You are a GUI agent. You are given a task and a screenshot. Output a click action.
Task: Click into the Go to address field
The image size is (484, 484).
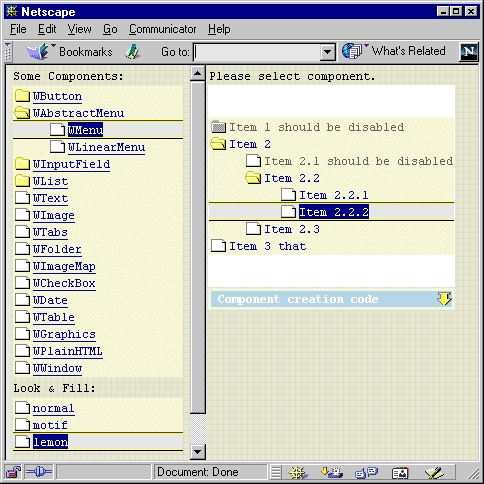257,52
